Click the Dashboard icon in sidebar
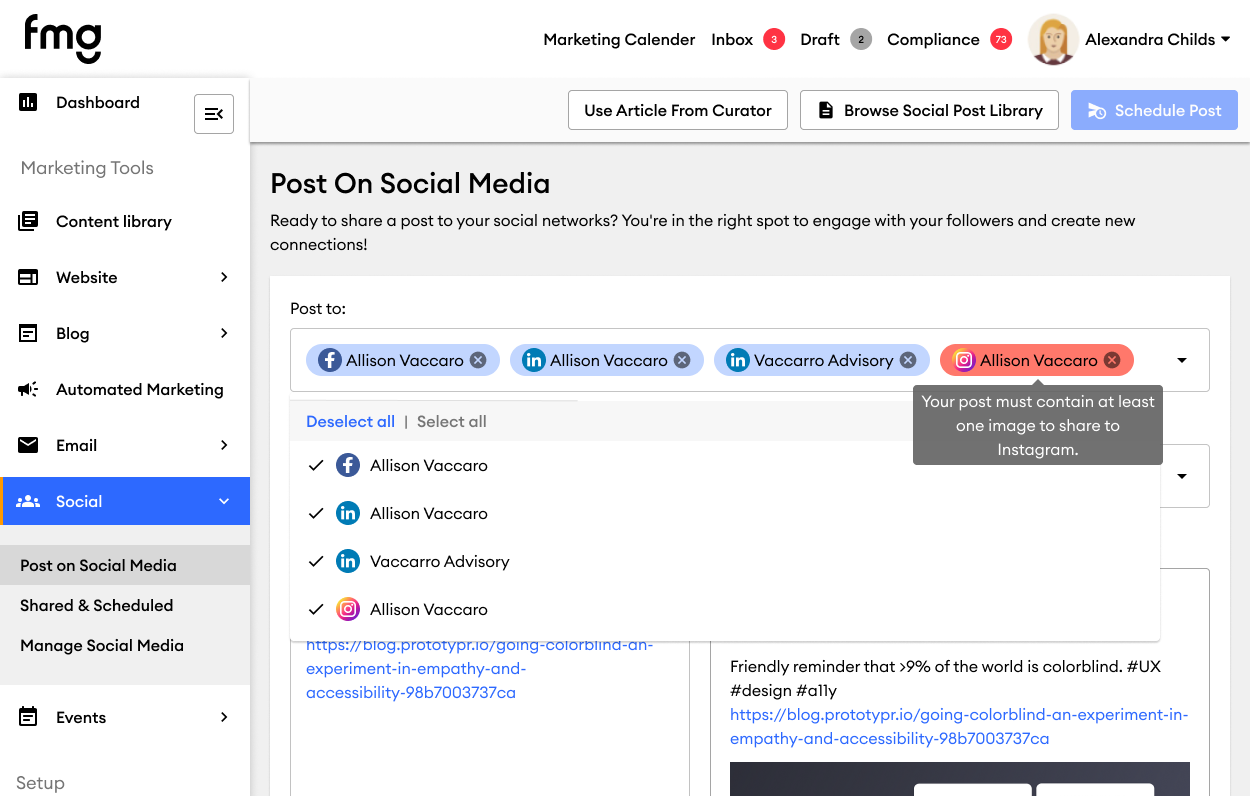Screen dimensions: 1250x796 click(28, 102)
